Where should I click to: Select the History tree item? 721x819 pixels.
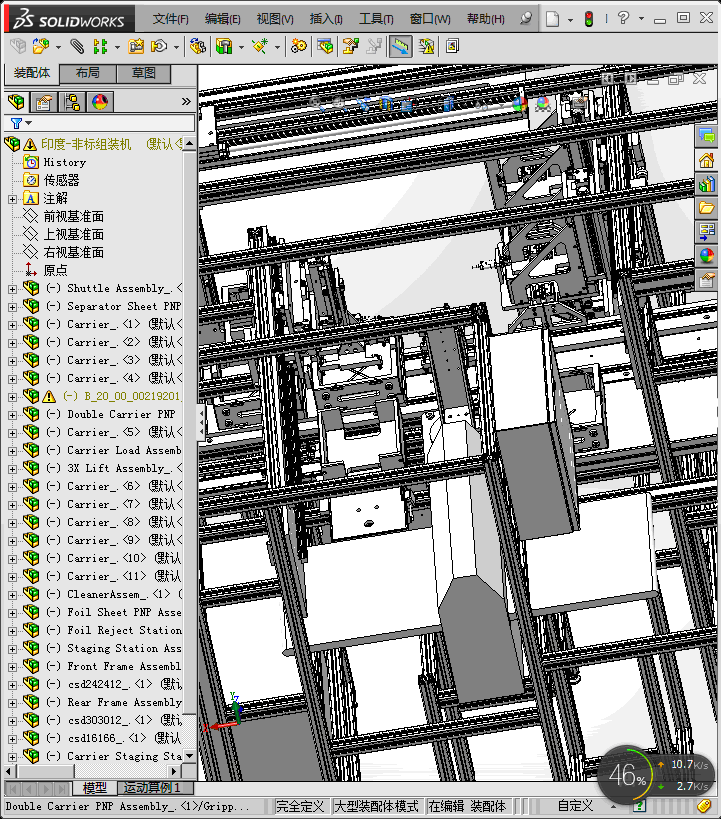pos(64,162)
